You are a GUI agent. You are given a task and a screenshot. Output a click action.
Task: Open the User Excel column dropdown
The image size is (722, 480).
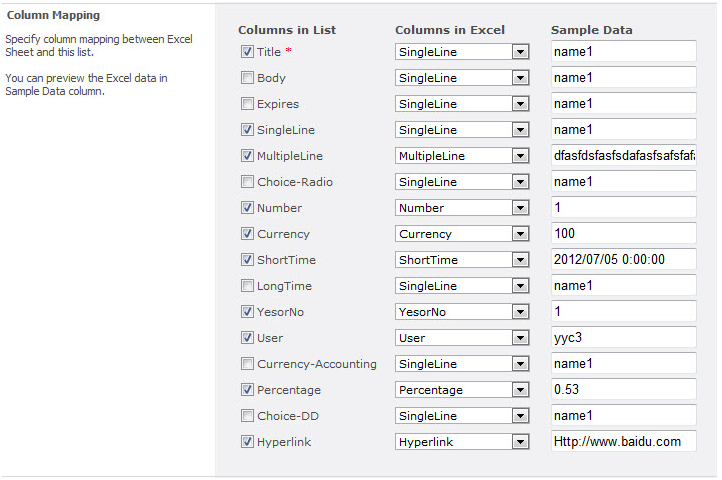462,338
